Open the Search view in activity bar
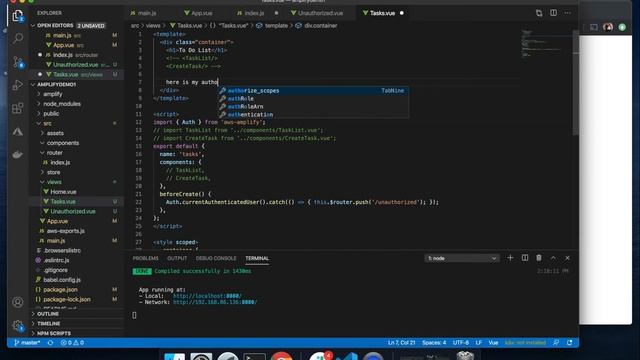The image size is (640, 360). [18, 38]
